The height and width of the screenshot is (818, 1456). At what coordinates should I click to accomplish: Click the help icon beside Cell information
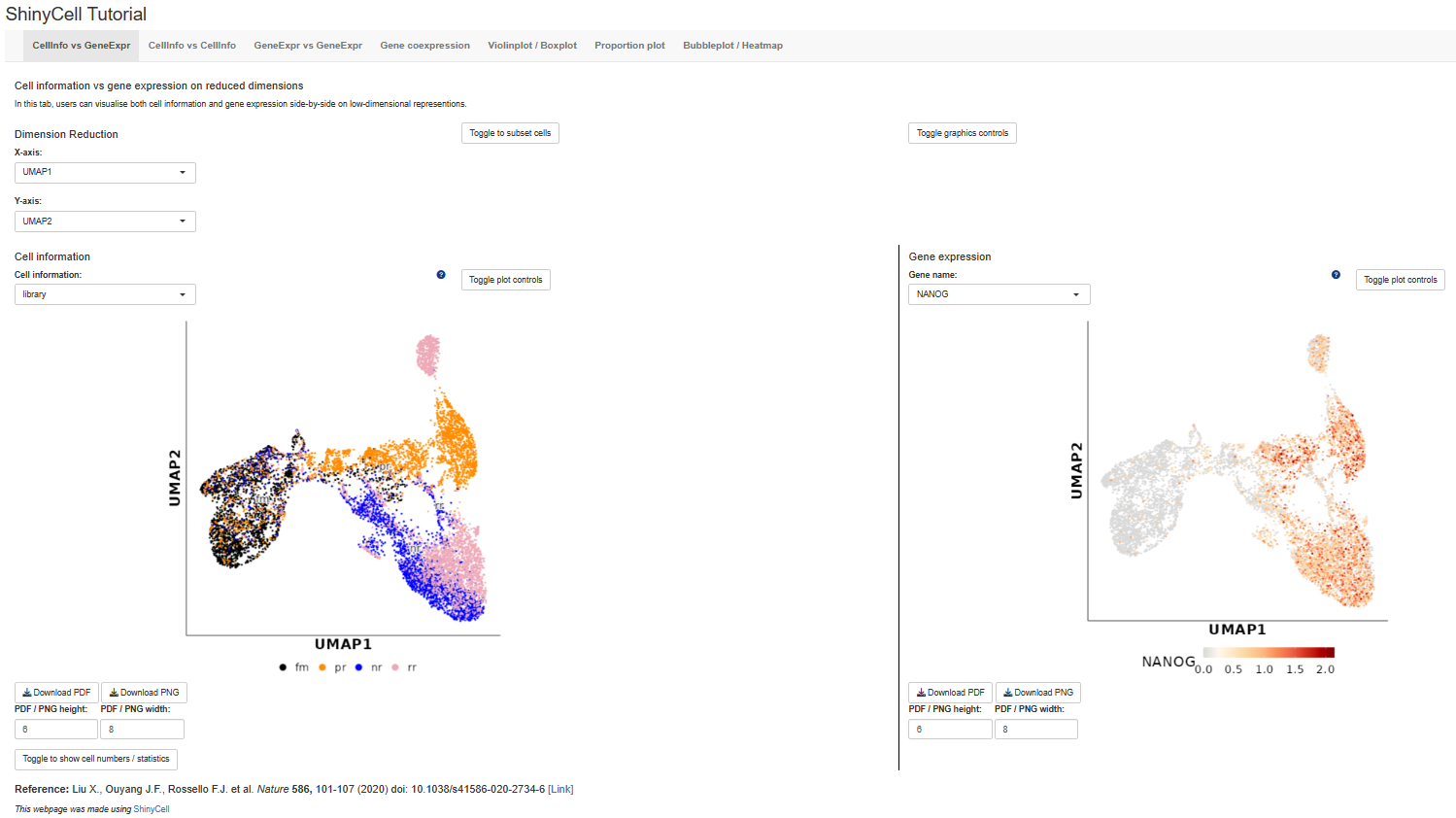(441, 275)
